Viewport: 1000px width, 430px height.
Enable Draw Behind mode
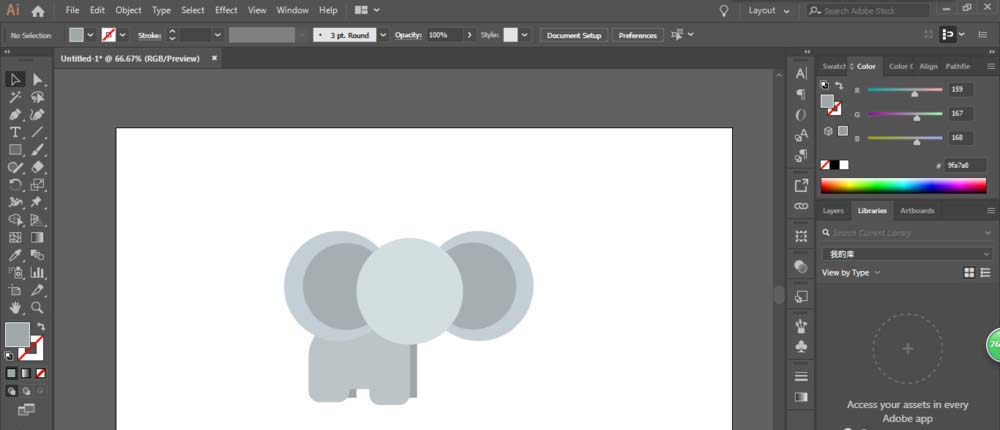[26, 391]
